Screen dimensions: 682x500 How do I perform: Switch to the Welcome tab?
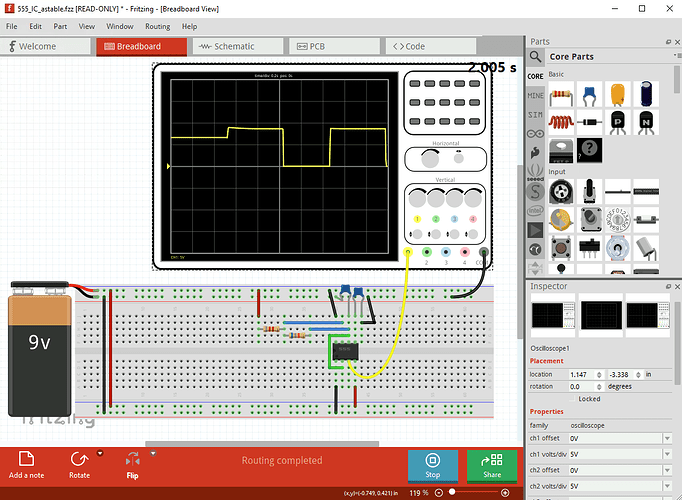pyautogui.click(x=45, y=47)
